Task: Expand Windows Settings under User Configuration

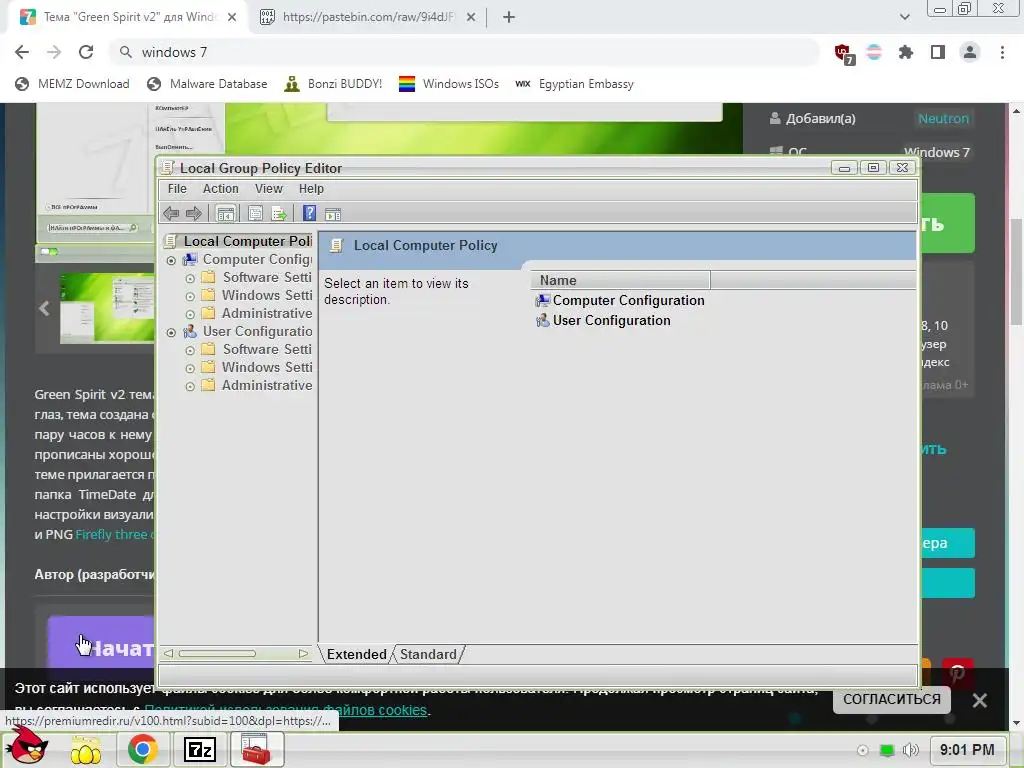Action: [190, 368]
